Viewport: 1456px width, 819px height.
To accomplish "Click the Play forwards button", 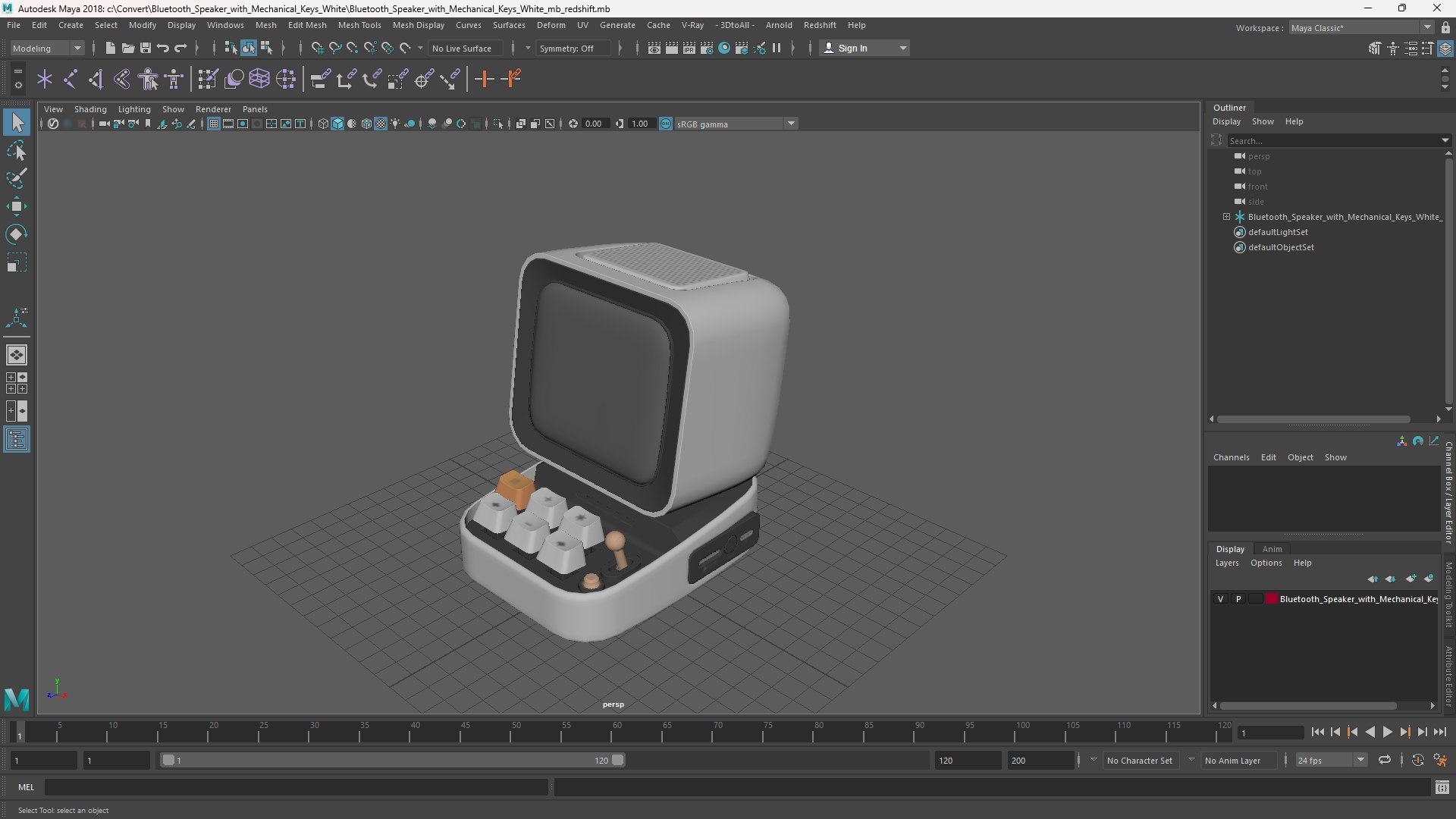I will click(1387, 733).
